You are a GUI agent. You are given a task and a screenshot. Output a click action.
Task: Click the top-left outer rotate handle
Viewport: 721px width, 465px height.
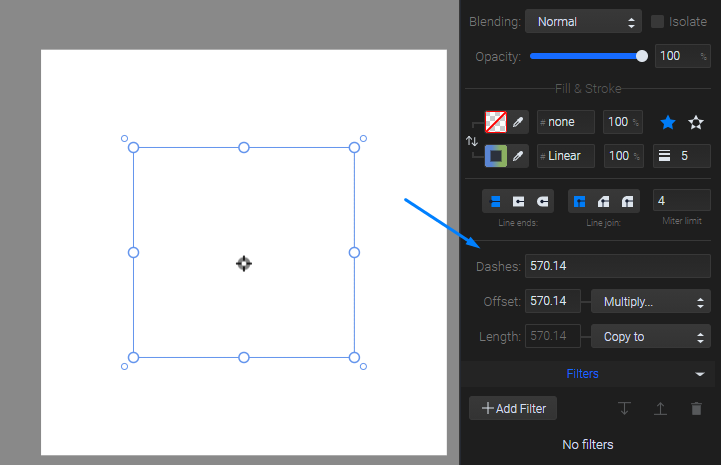(x=124, y=138)
